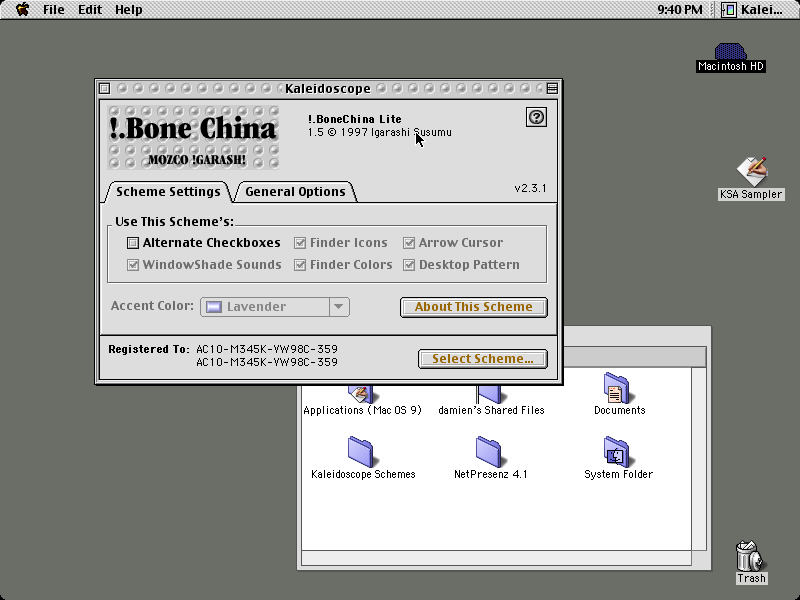Toggle the Finder Colors checkbox
The image size is (800, 600).
300,265
